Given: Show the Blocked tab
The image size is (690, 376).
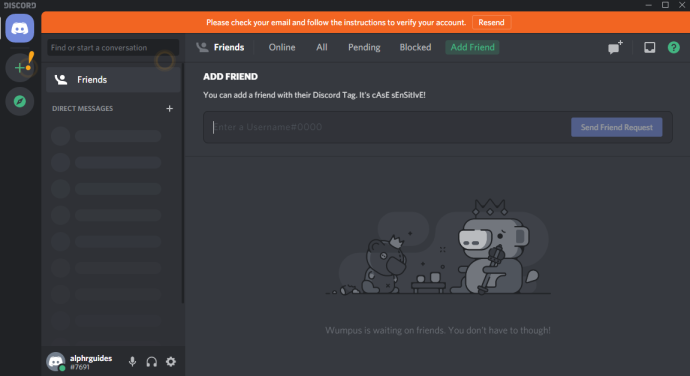Looking at the screenshot, I should pyautogui.click(x=415, y=47).
